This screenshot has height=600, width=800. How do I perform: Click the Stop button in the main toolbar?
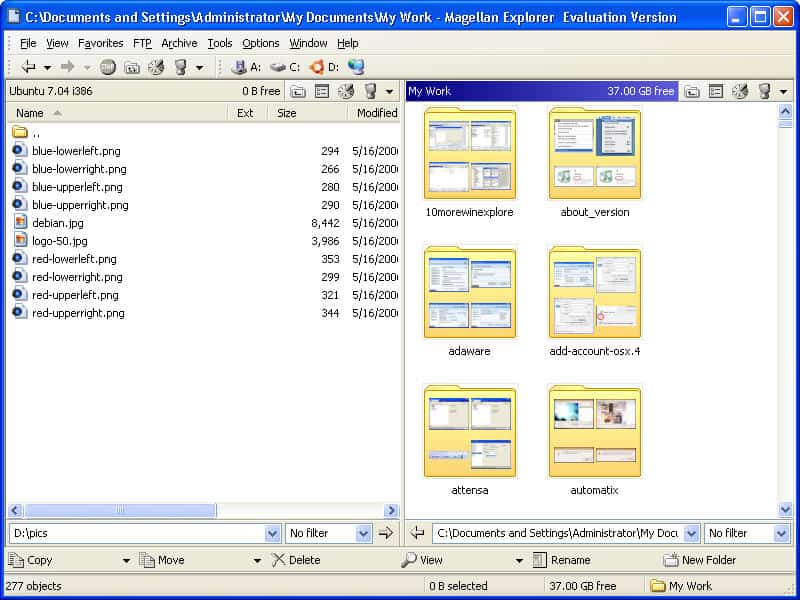[x=107, y=67]
